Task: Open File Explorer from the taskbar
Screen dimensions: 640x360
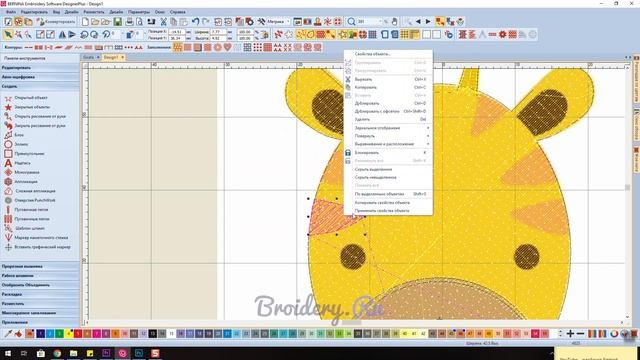Action: pos(73,353)
